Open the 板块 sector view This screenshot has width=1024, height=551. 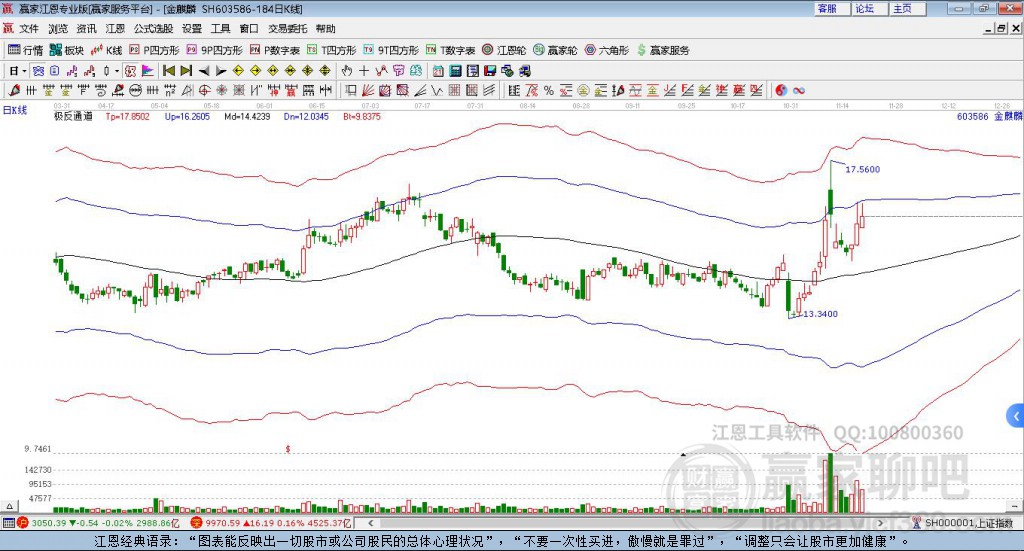pos(67,50)
